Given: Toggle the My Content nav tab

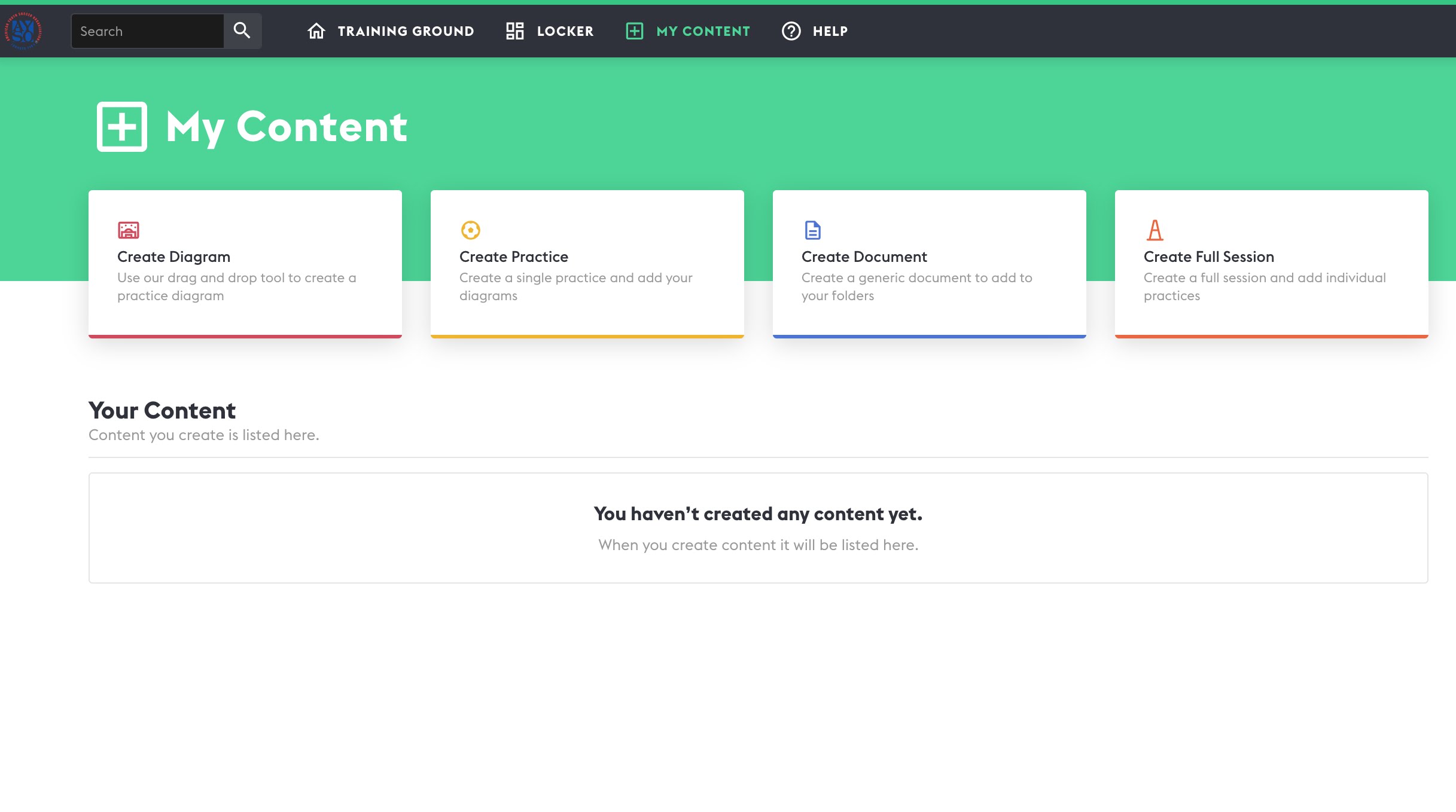Looking at the screenshot, I should 688,31.
